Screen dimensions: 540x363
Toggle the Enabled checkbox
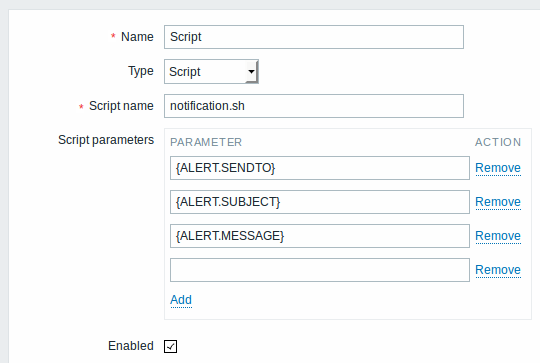pyautogui.click(x=170, y=346)
